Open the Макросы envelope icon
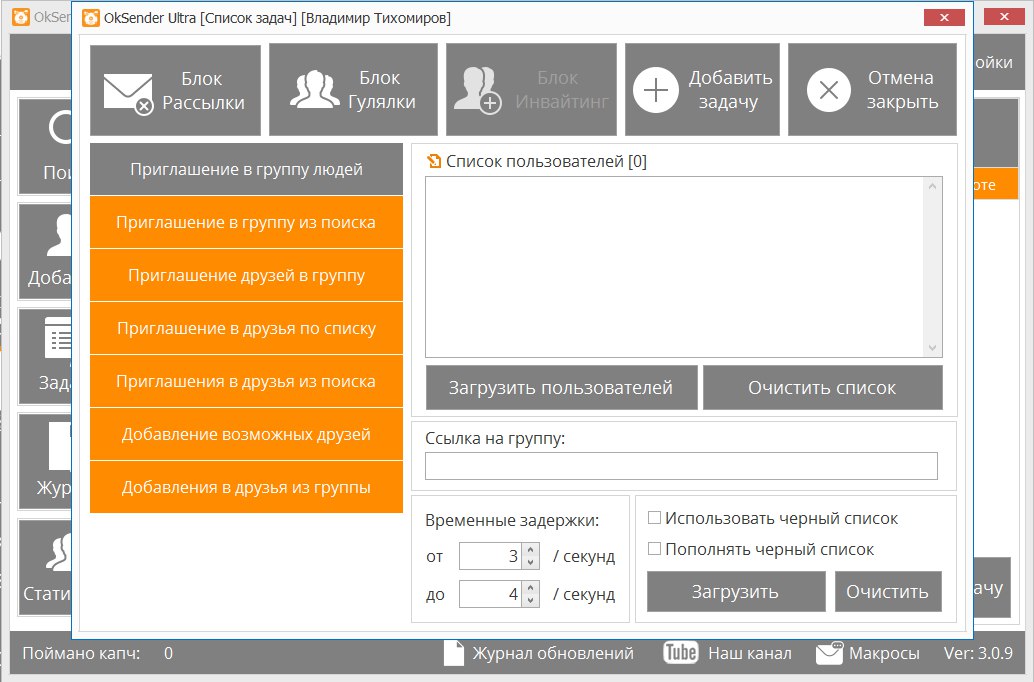 click(829, 654)
